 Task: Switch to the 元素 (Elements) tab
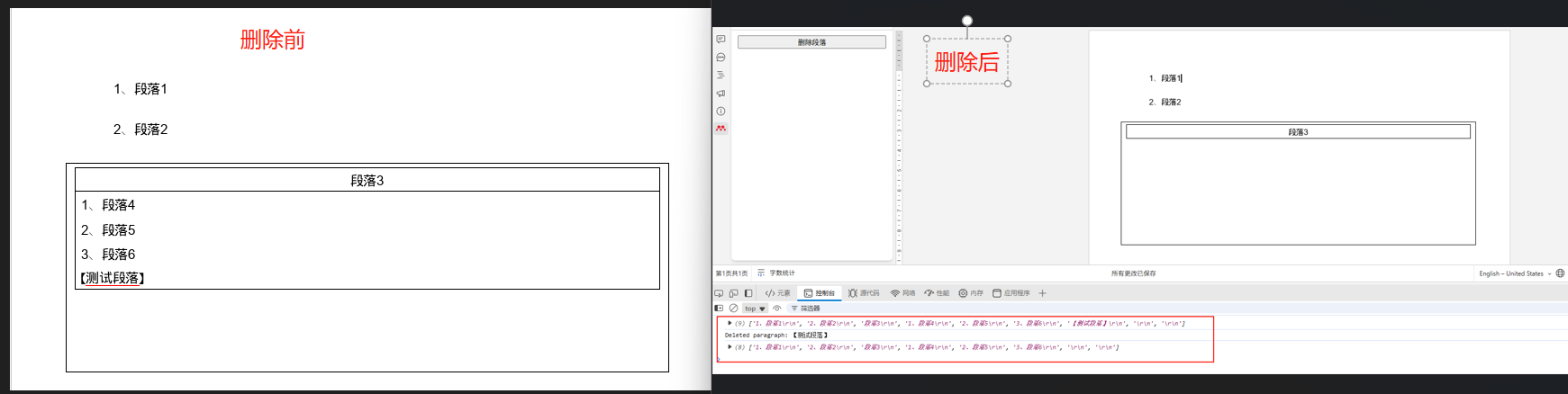tap(778, 293)
